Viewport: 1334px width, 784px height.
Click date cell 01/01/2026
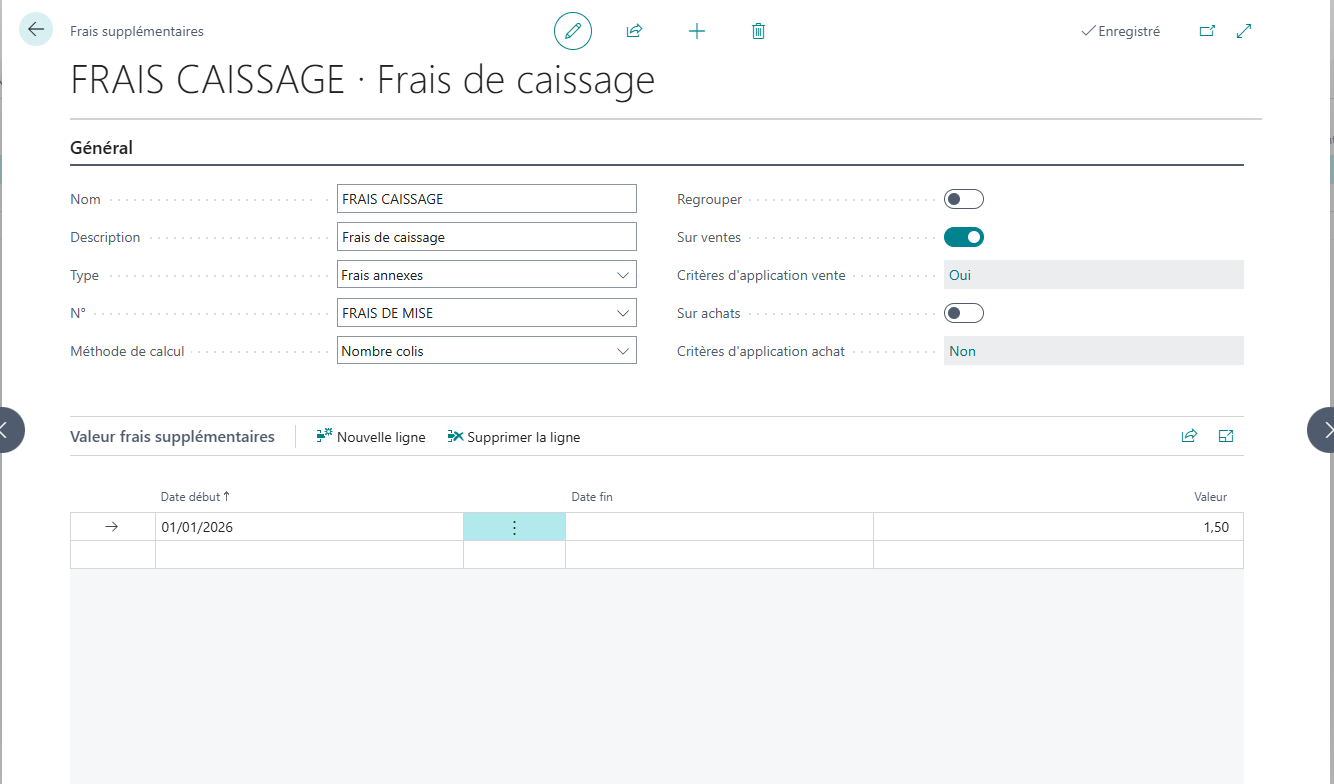309,527
